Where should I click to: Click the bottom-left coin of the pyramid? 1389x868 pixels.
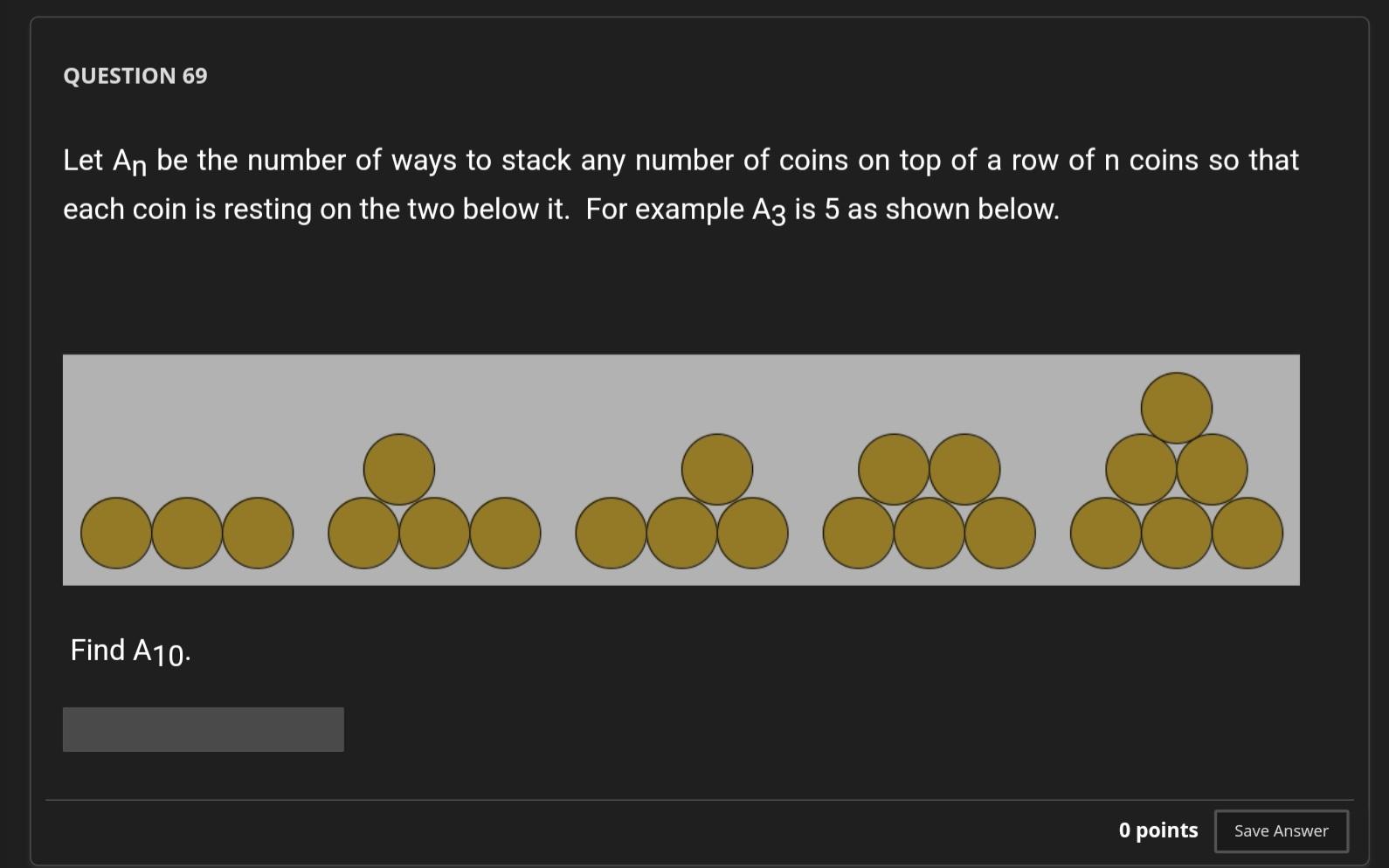point(1103,531)
